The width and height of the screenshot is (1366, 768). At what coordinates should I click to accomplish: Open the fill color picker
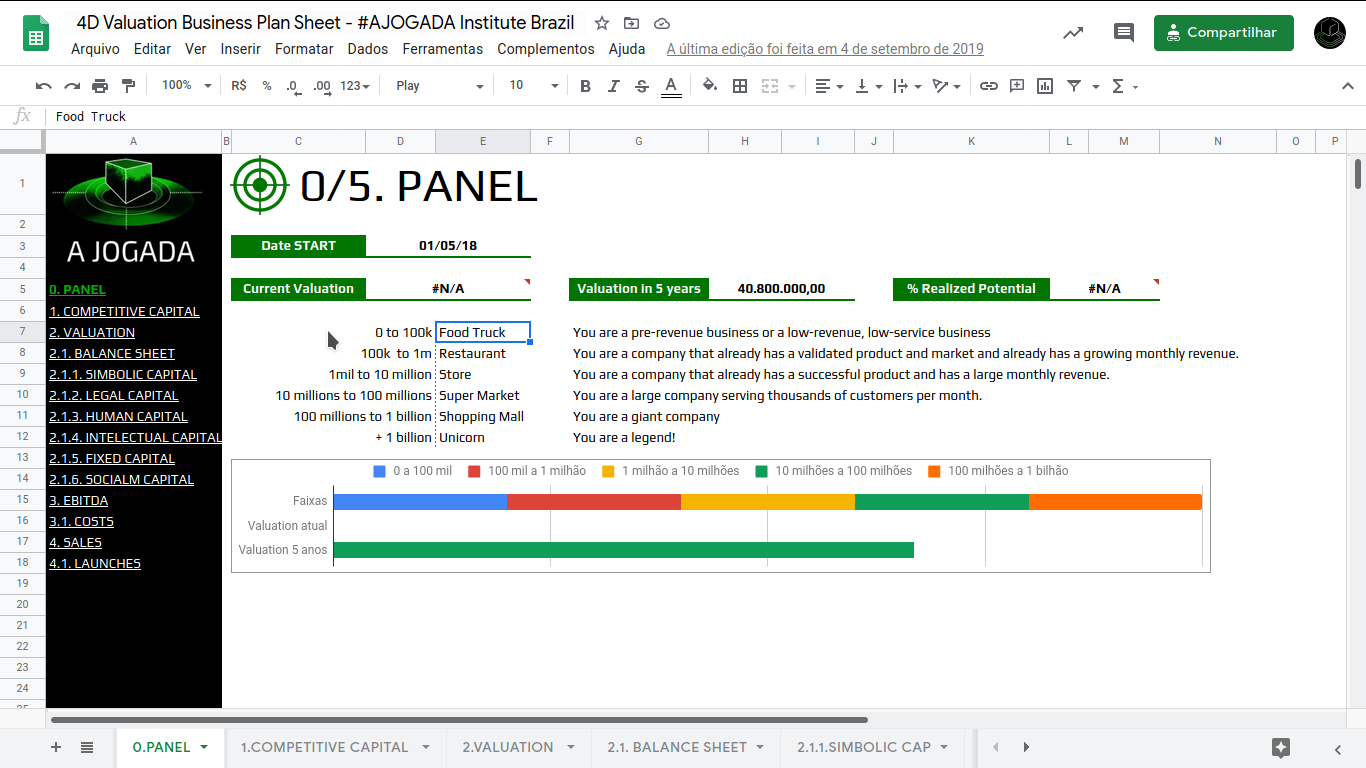[710, 86]
